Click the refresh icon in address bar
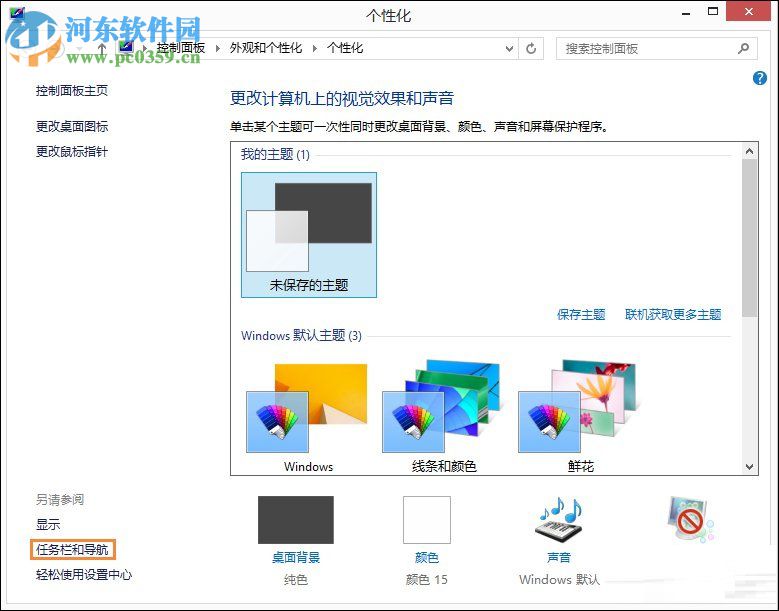 click(531, 49)
